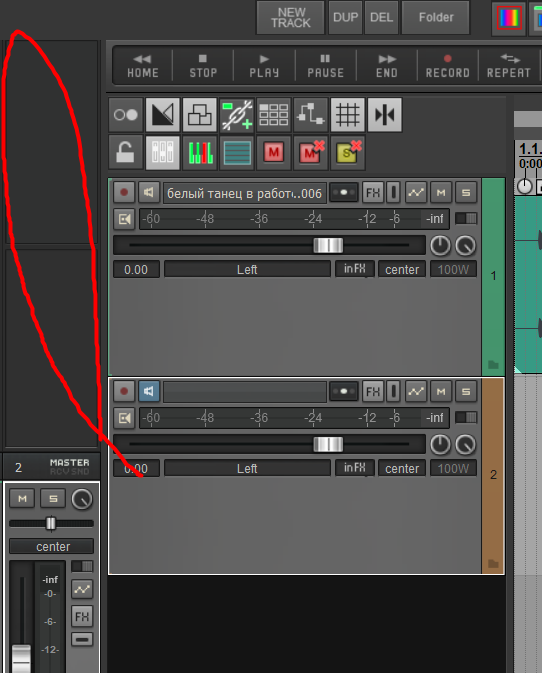Open FX chain for track 1
Screen dimensions: 542x673
click(372, 193)
